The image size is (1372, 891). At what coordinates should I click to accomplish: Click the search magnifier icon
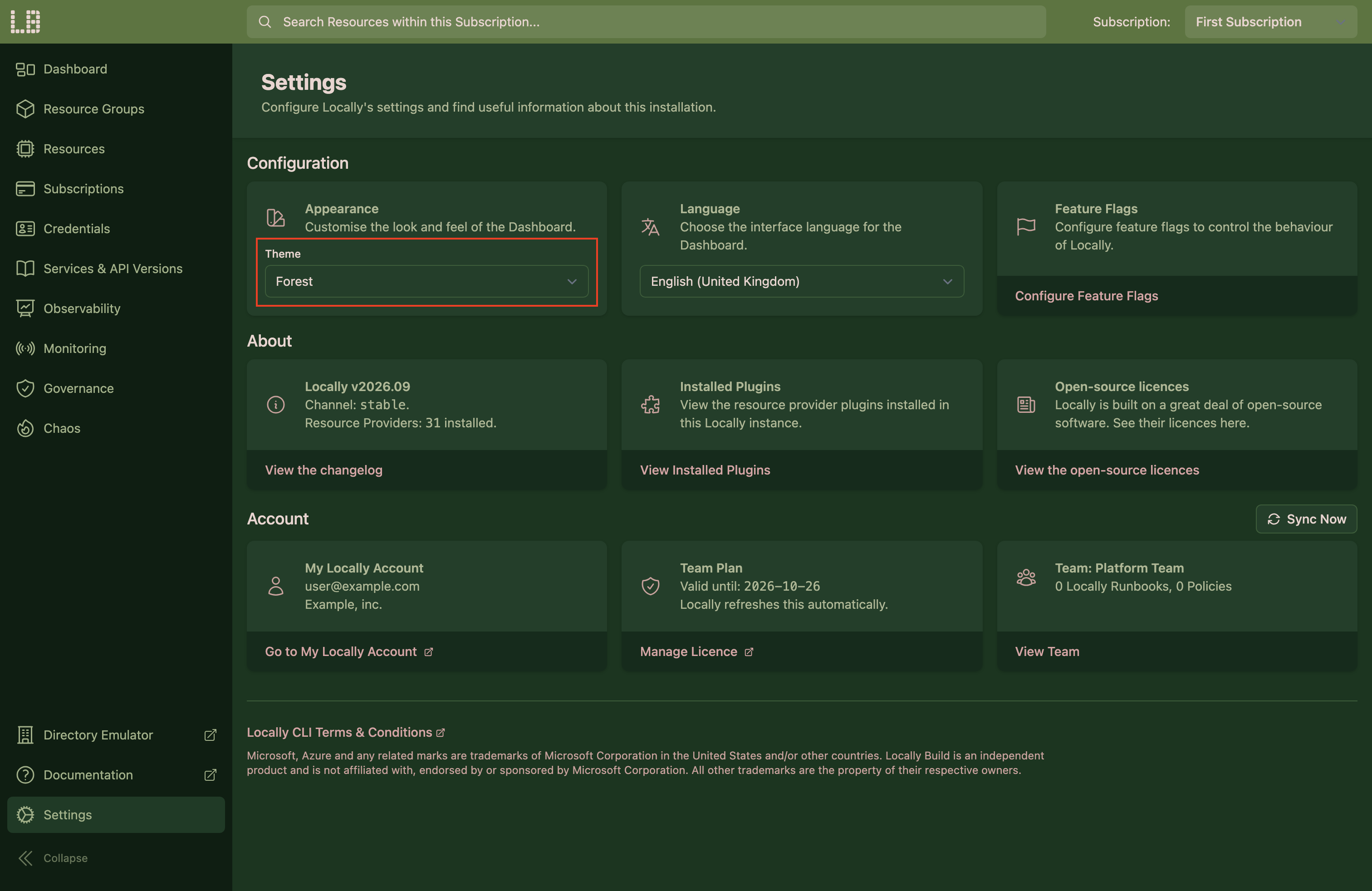(265, 22)
